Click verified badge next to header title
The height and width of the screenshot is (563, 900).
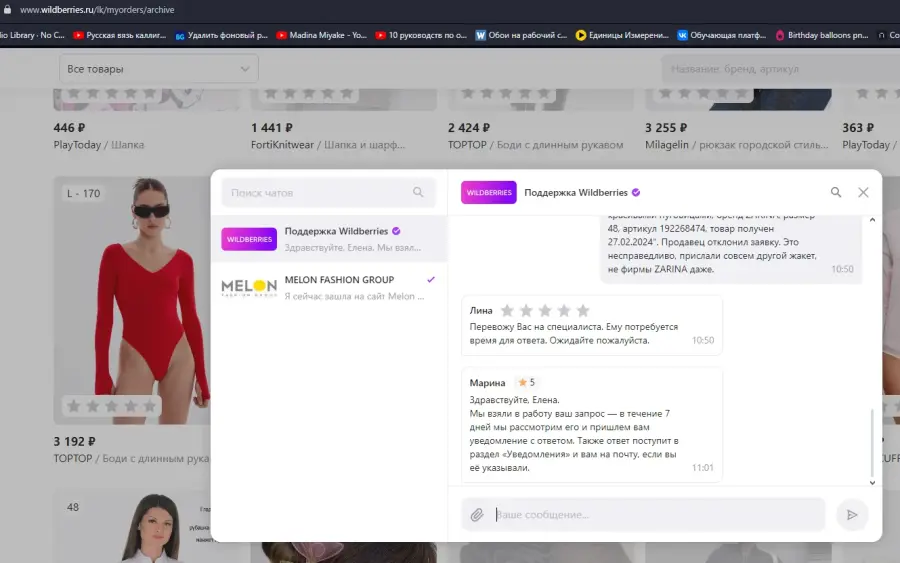coord(636,192)
